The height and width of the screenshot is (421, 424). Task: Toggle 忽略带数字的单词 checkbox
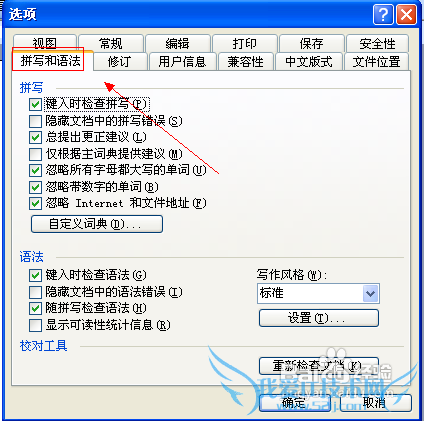pyautogui.click(x=35, y=187)
